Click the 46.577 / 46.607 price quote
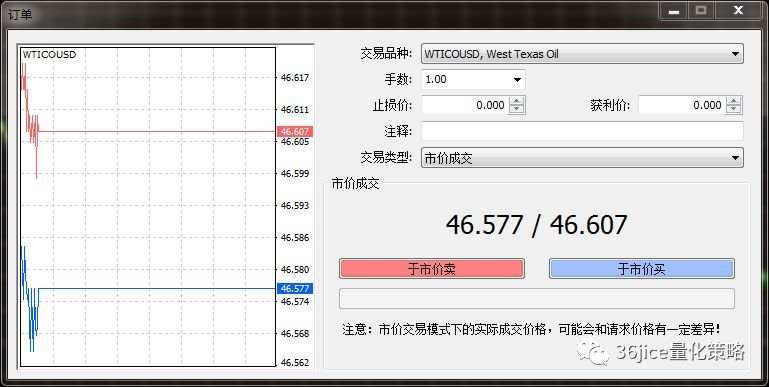Image resolution: width=769 pixels, height=387 pixels. pos(536,225)
